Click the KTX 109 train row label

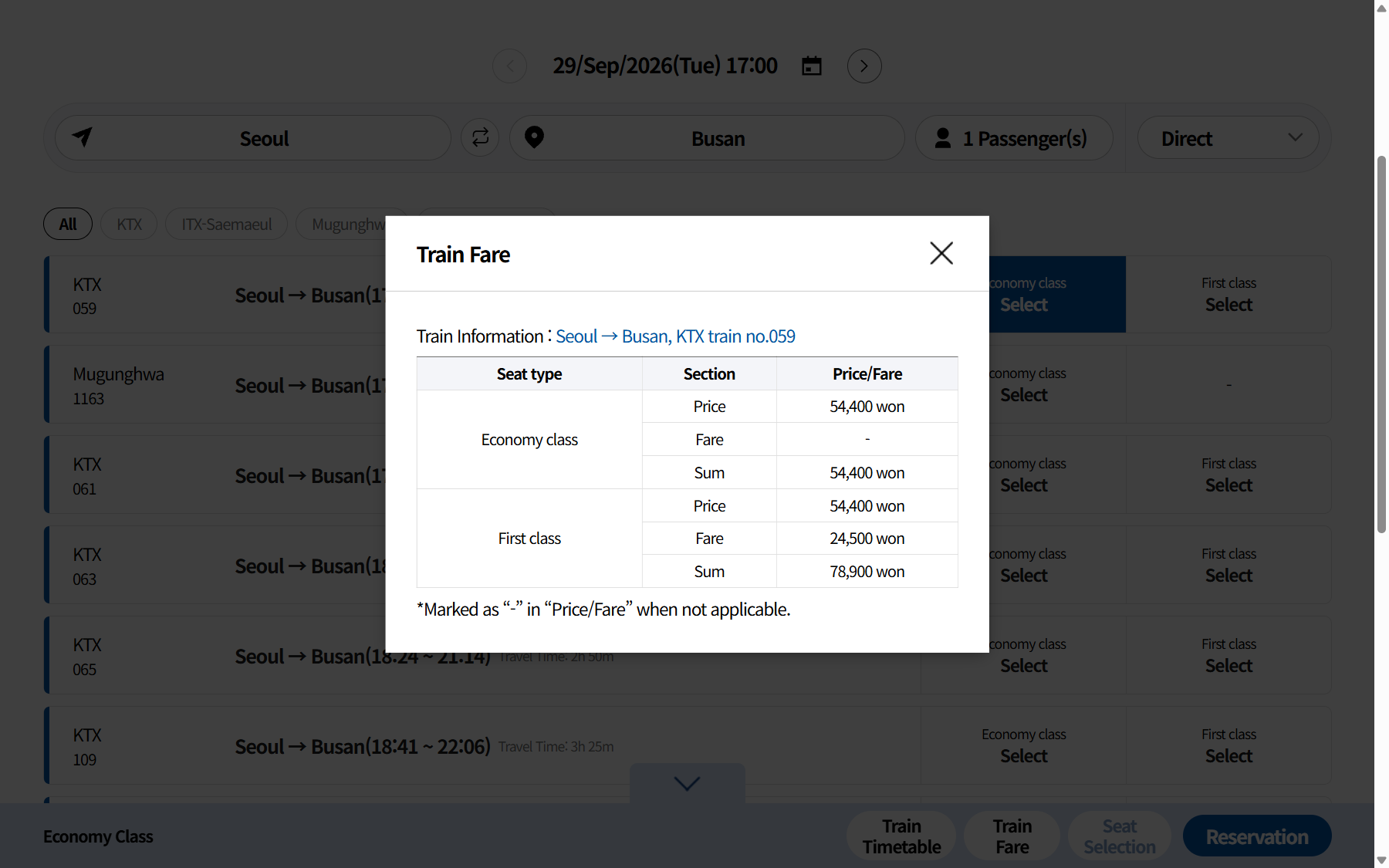pos(87,747)
